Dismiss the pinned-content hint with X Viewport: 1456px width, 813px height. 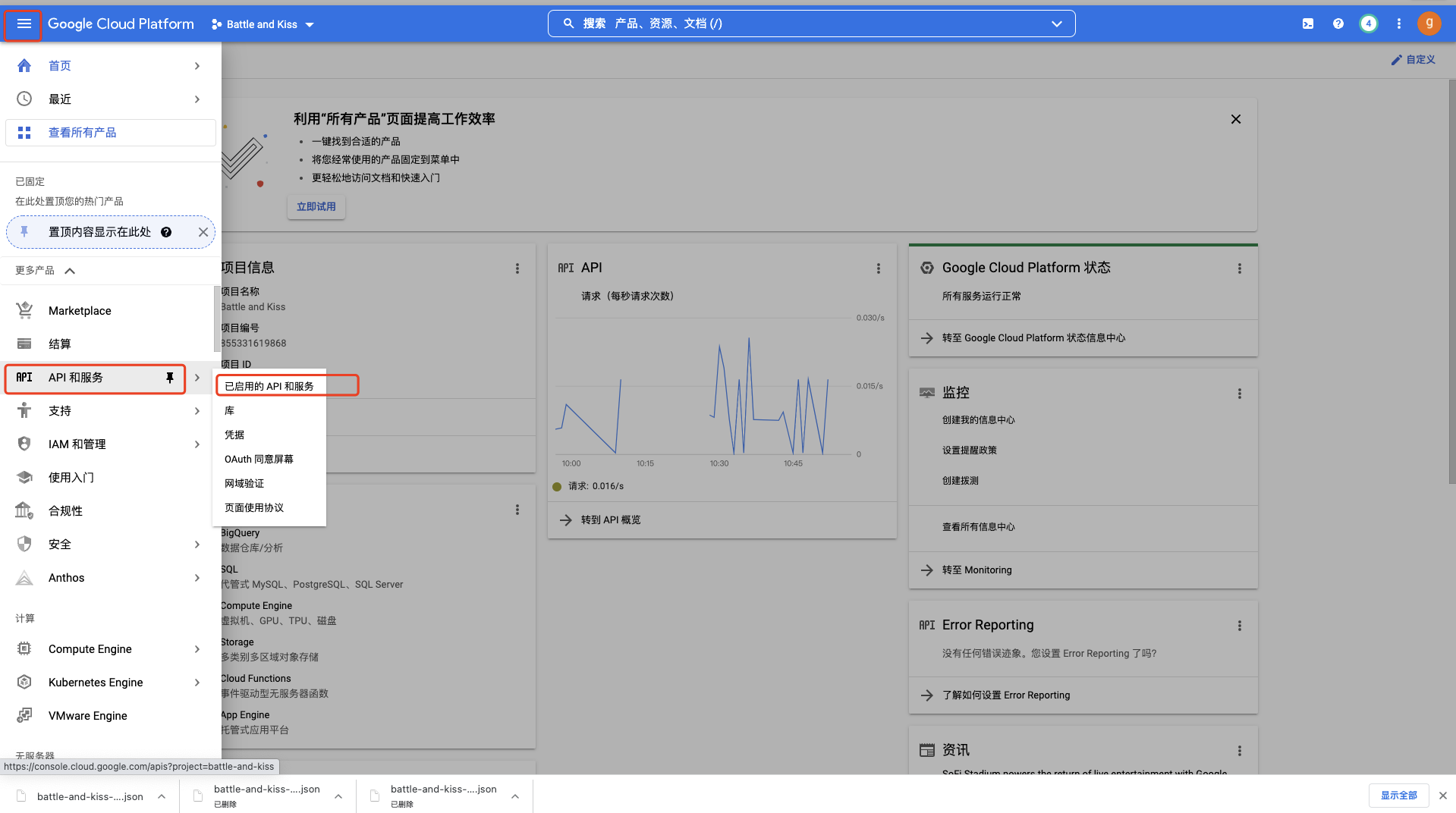tap(203, 232)
